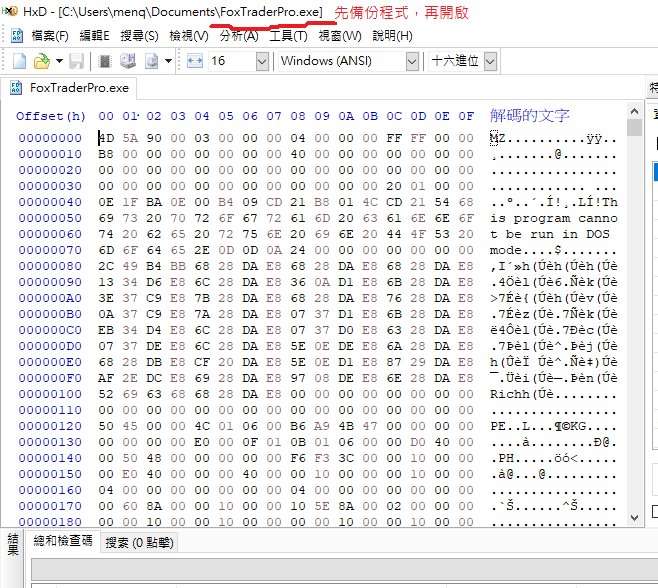658x588 pixels.
Task: Click the New file toolbar icon
Action: point(19,61)
